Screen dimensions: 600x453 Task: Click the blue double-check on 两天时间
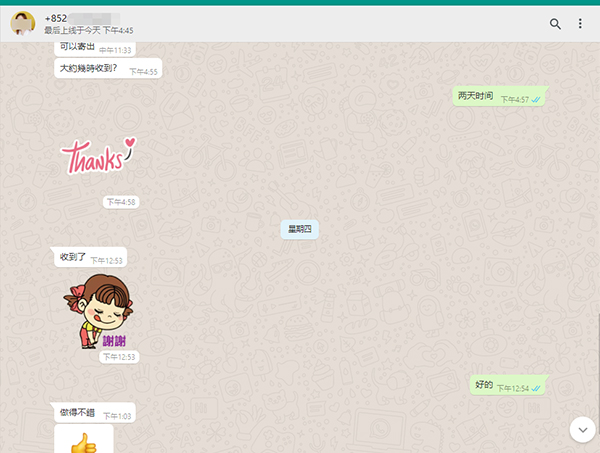click(536, 99)
